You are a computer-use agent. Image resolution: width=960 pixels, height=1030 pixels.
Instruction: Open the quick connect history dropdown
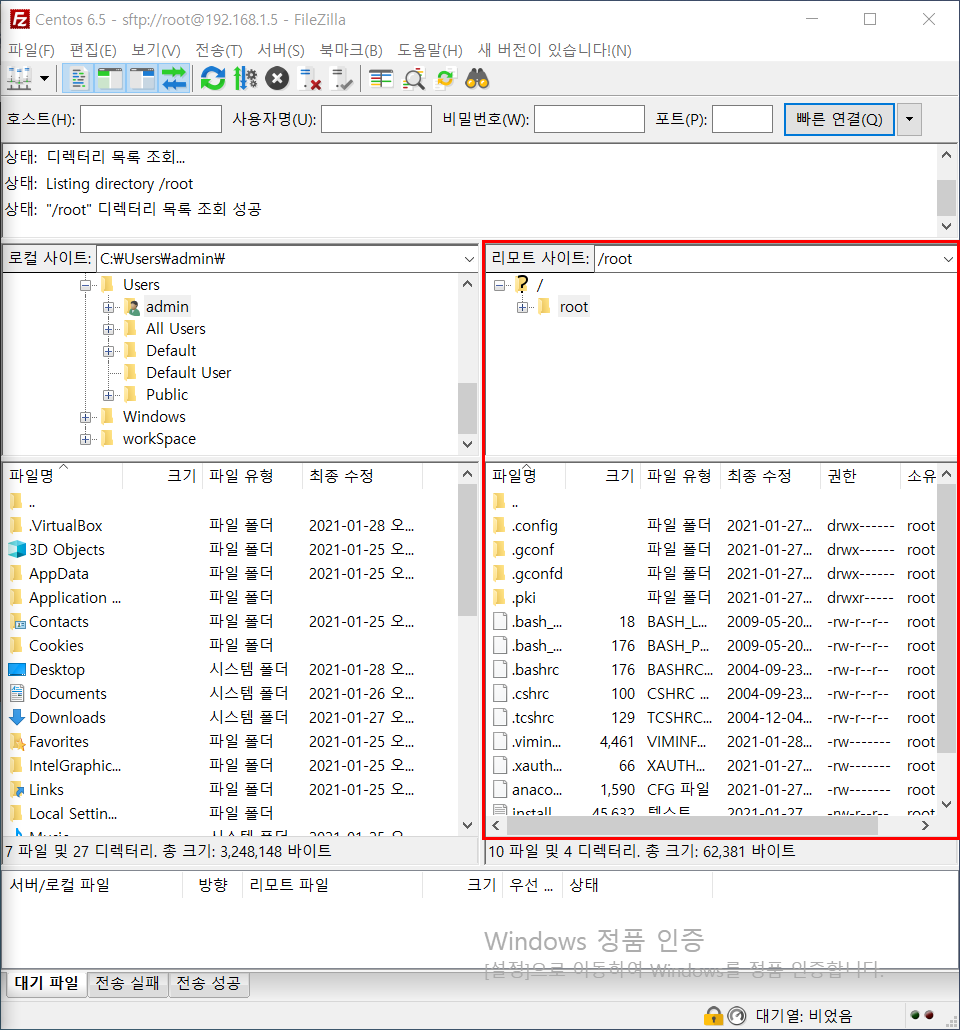pos(909,119)
